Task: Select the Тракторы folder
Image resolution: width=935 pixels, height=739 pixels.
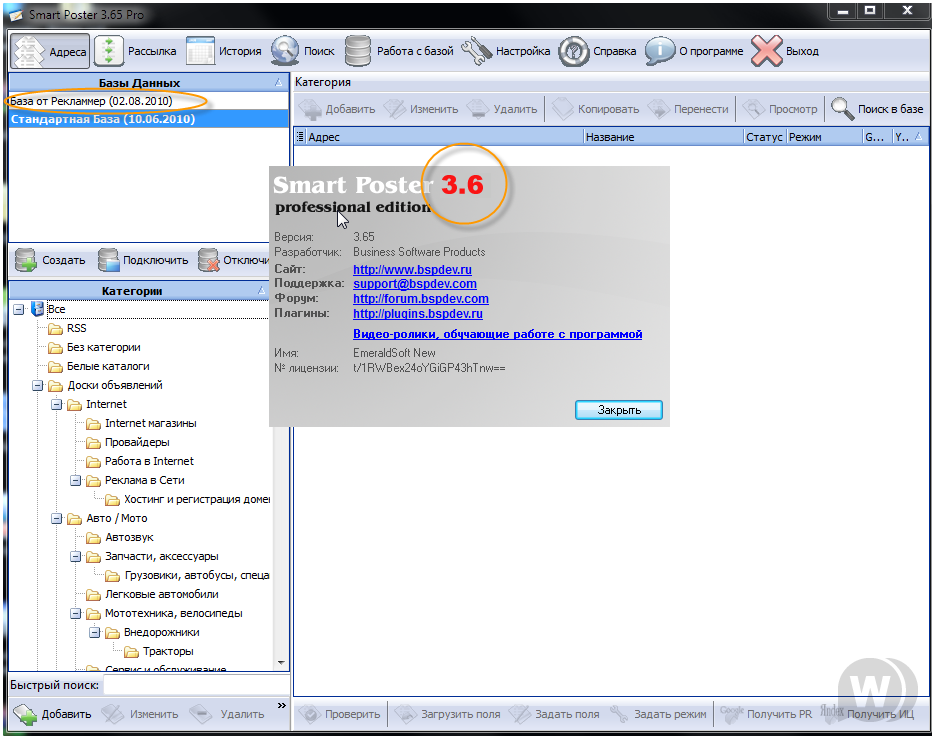Action: [168, 652]
